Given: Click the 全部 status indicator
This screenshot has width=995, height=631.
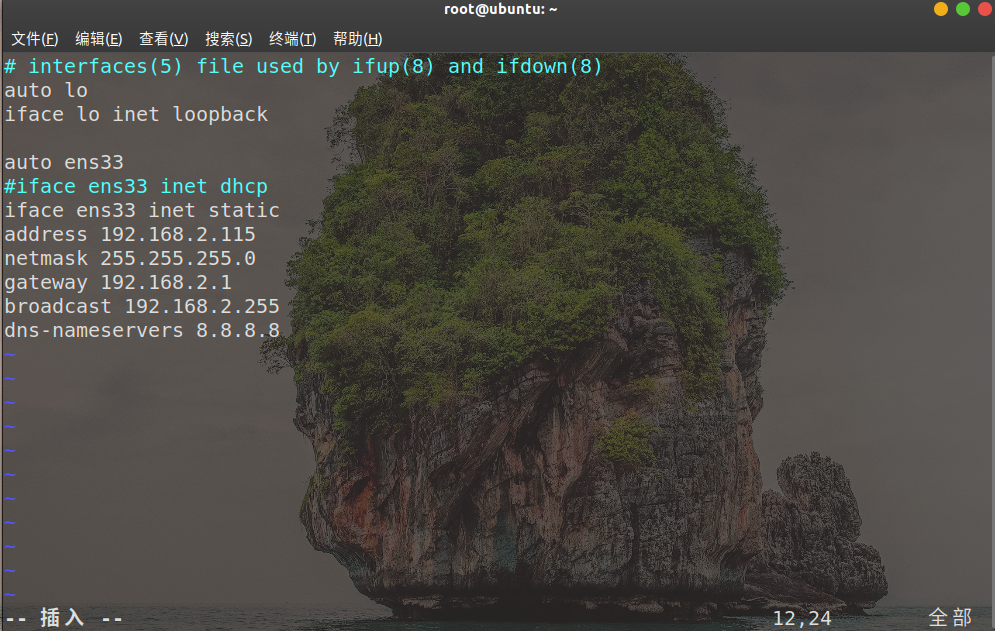Looking at the screenshot, I should click(950, 617).
